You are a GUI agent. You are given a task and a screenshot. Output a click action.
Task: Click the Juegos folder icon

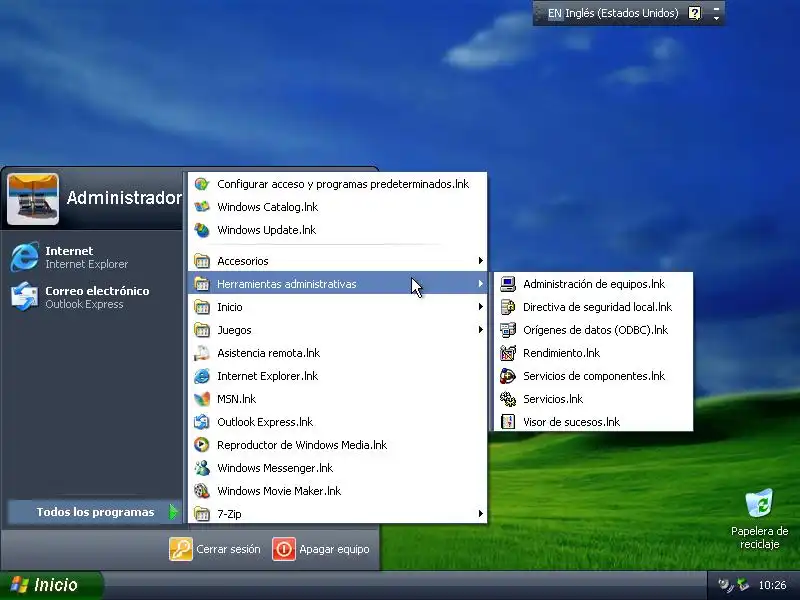click(202, 330)
